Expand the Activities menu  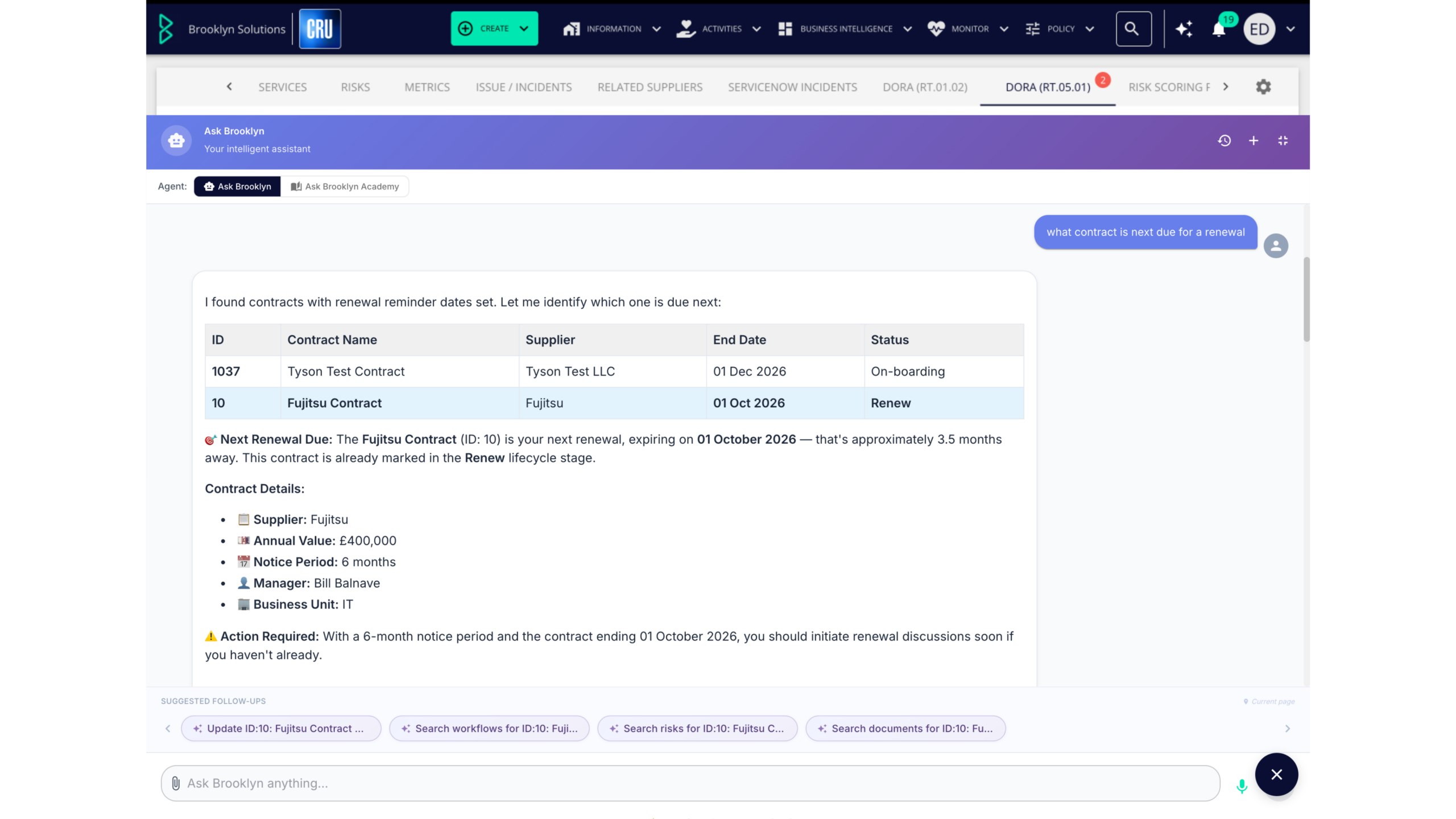[x=718, y=29]
